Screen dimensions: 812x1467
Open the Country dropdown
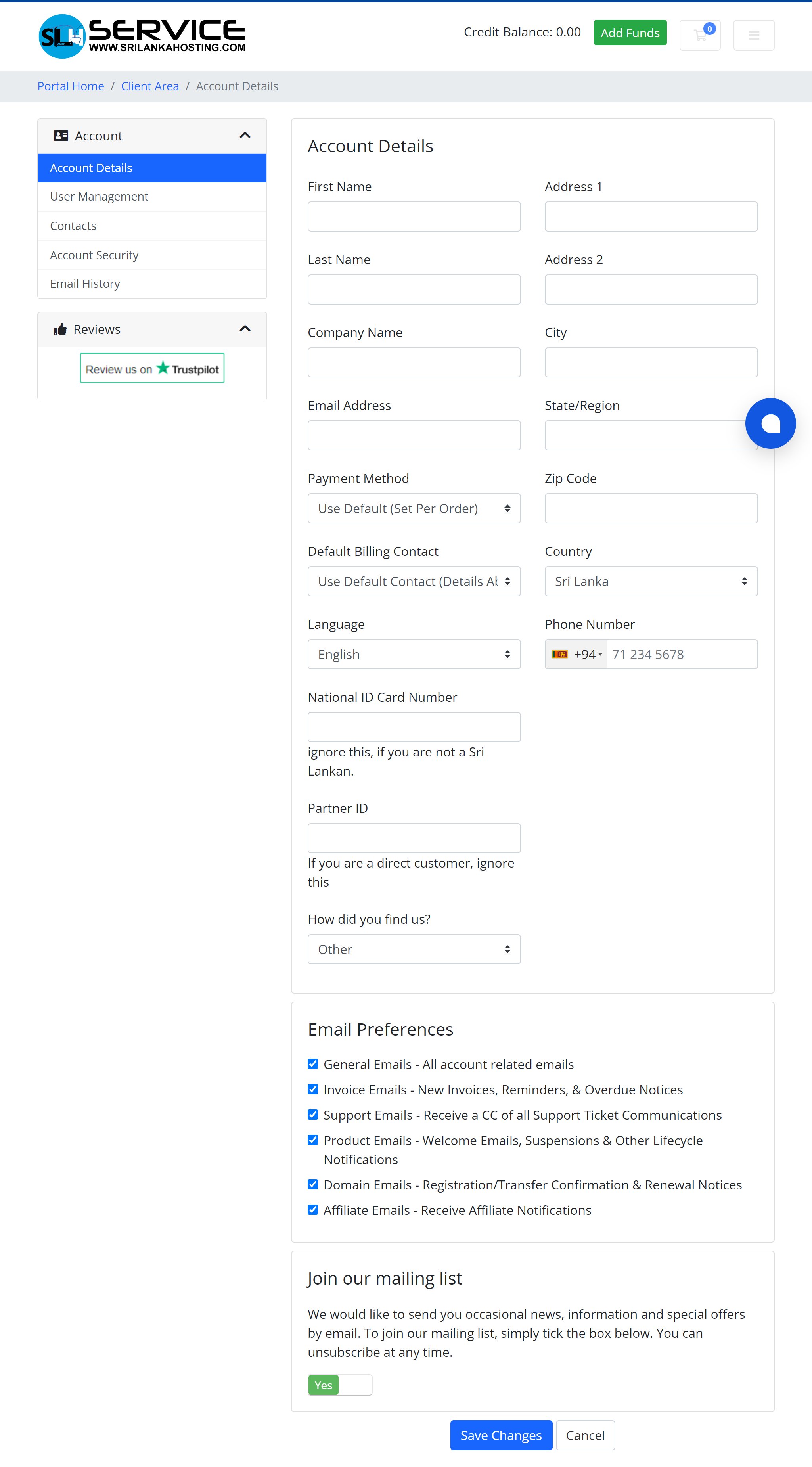coord(651,581)
